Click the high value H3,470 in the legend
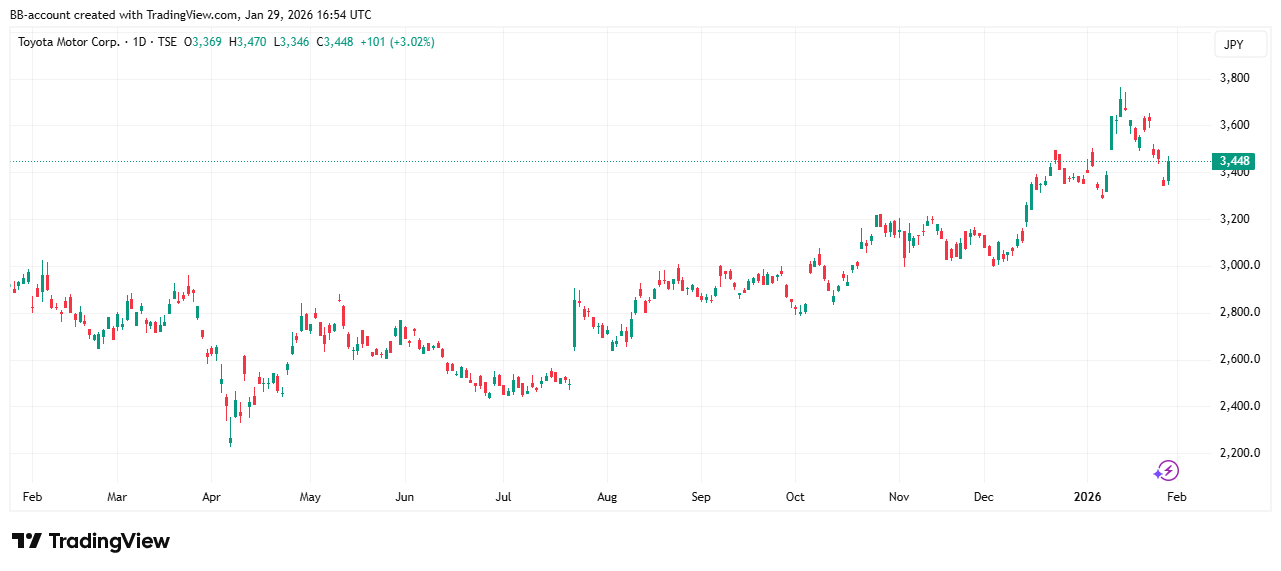The height and width of the screenshot is (571, 1281). 247,42
